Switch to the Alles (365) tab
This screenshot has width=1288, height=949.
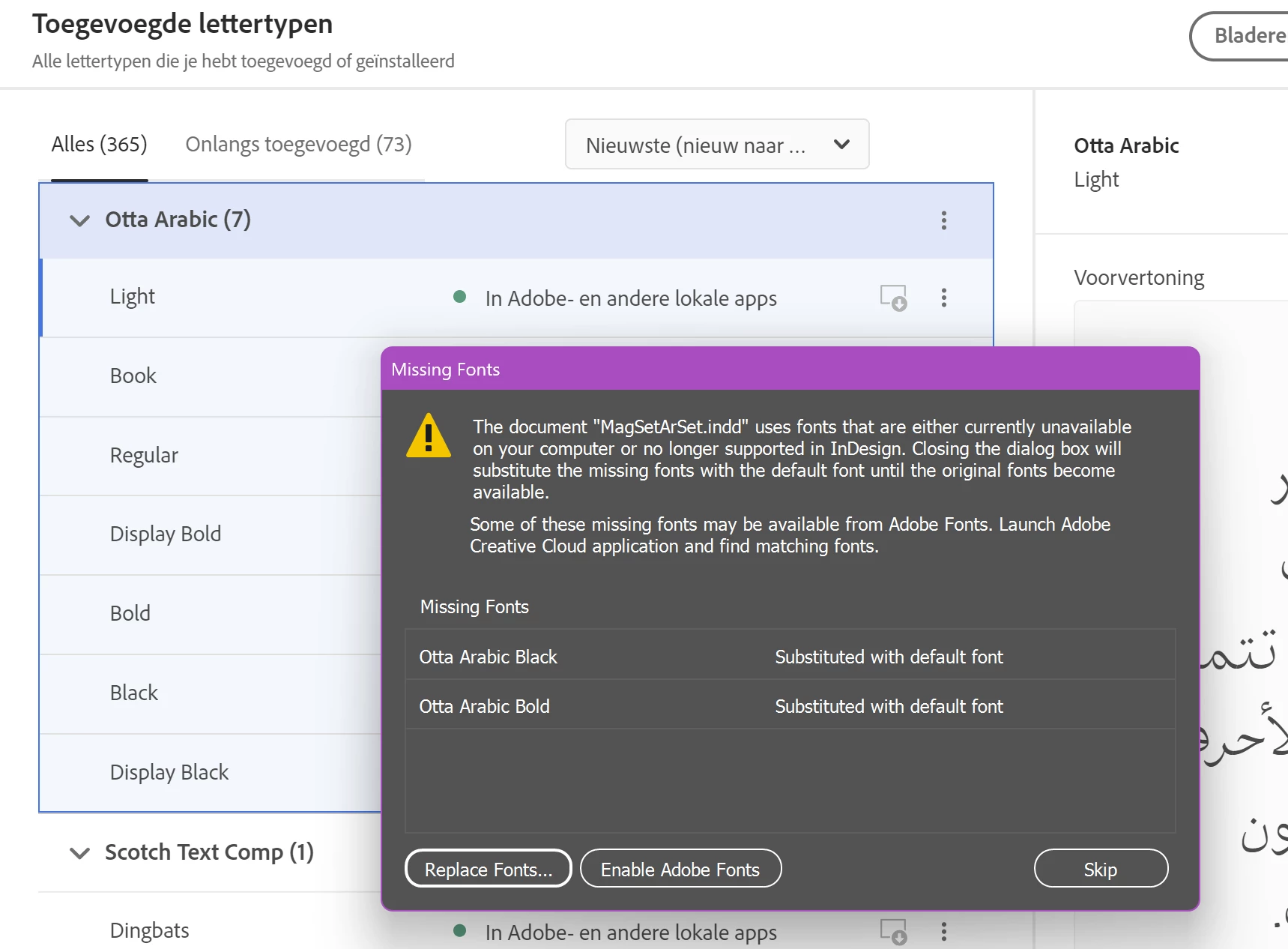tap(99, 144)
